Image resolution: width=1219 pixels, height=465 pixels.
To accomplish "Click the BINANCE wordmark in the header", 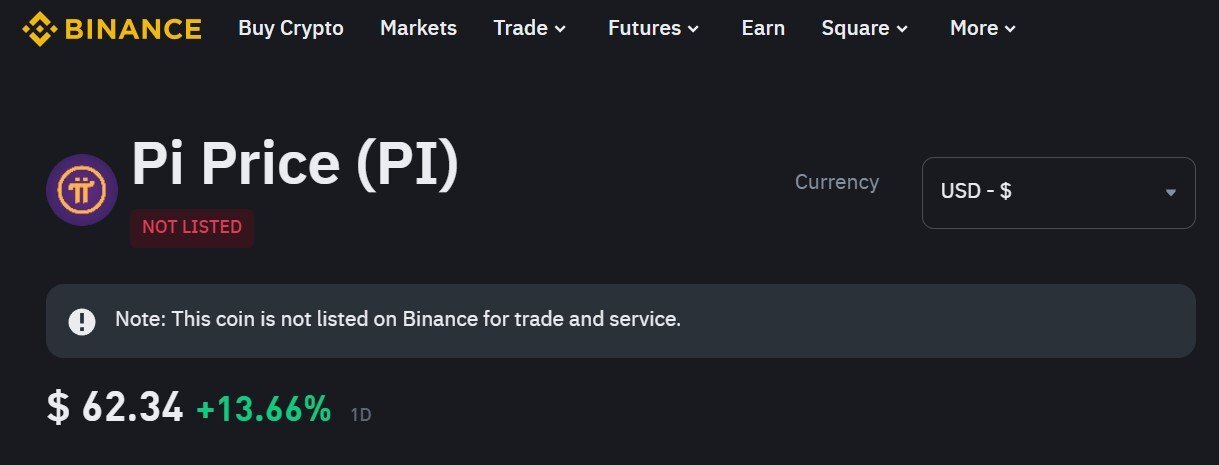I will (131, 29).
